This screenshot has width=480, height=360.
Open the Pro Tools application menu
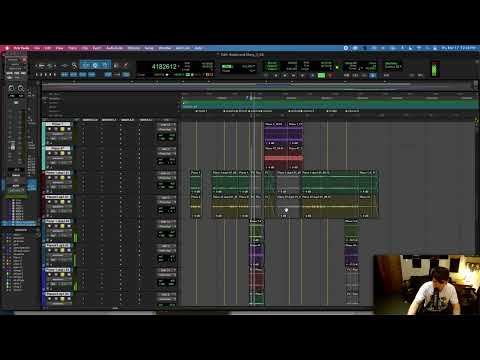pos(21,48)
